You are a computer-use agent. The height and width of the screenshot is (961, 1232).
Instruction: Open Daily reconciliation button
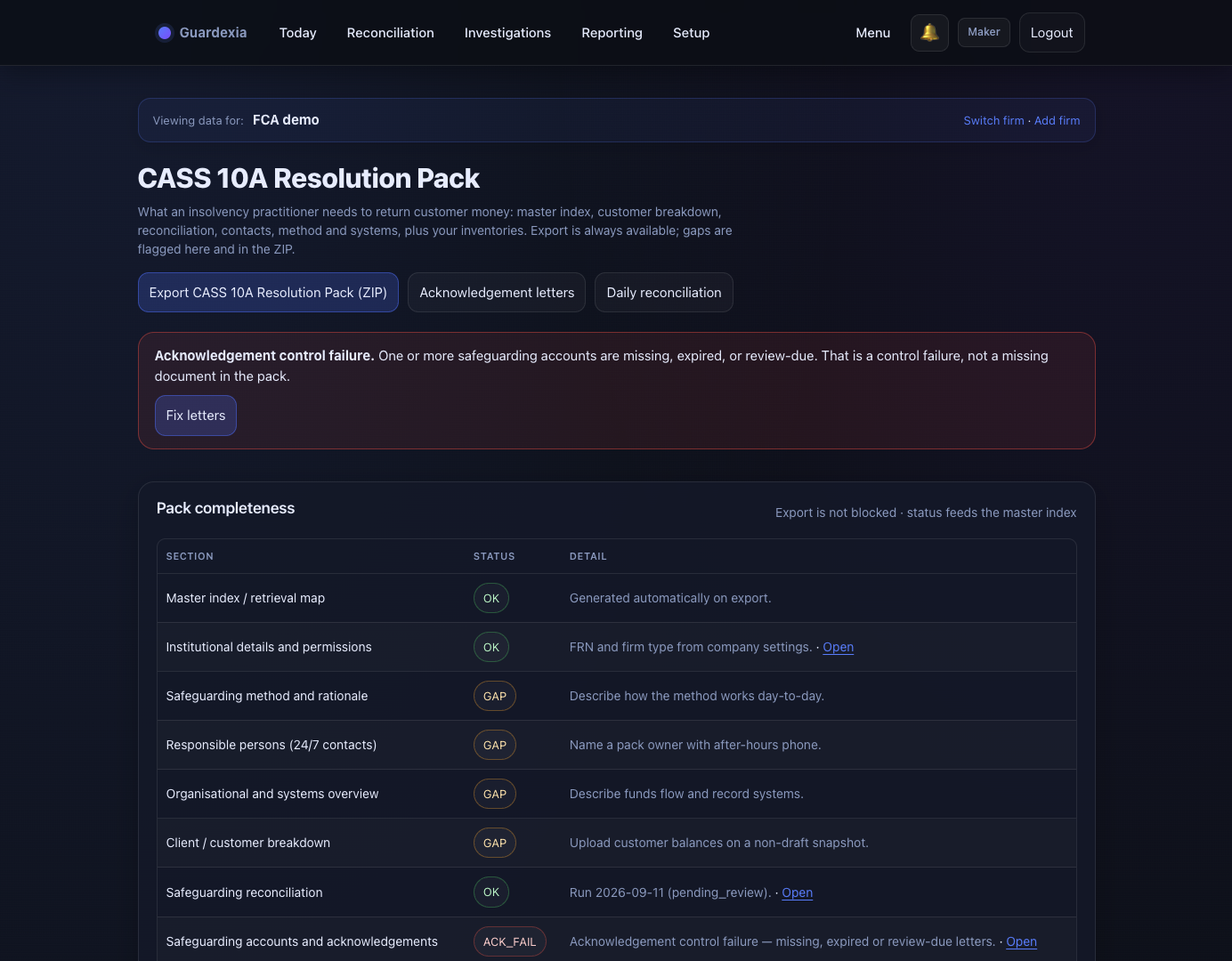point(664,293)
